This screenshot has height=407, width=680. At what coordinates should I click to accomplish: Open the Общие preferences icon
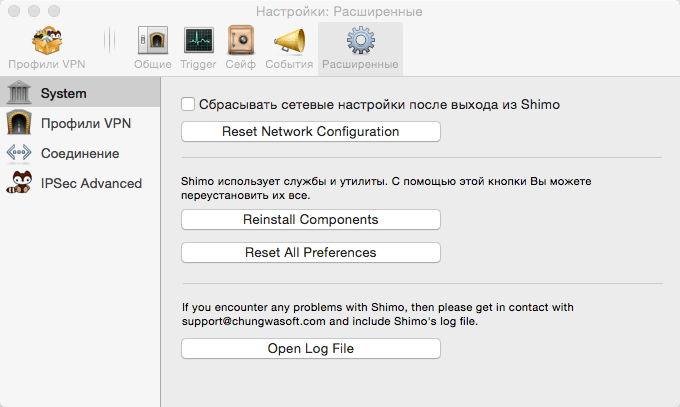coord(153,40)
